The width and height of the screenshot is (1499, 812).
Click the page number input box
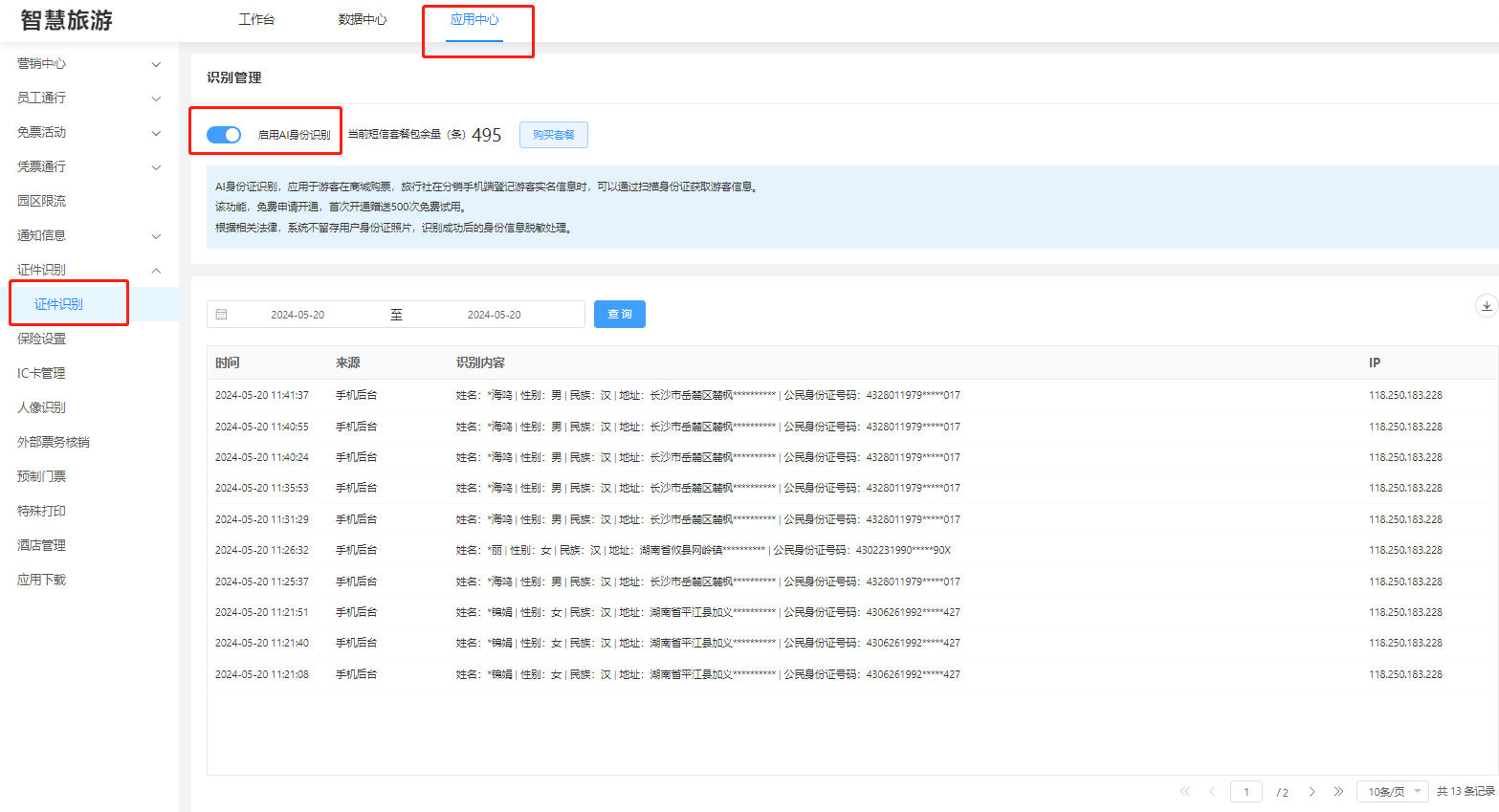point(1245,791)
